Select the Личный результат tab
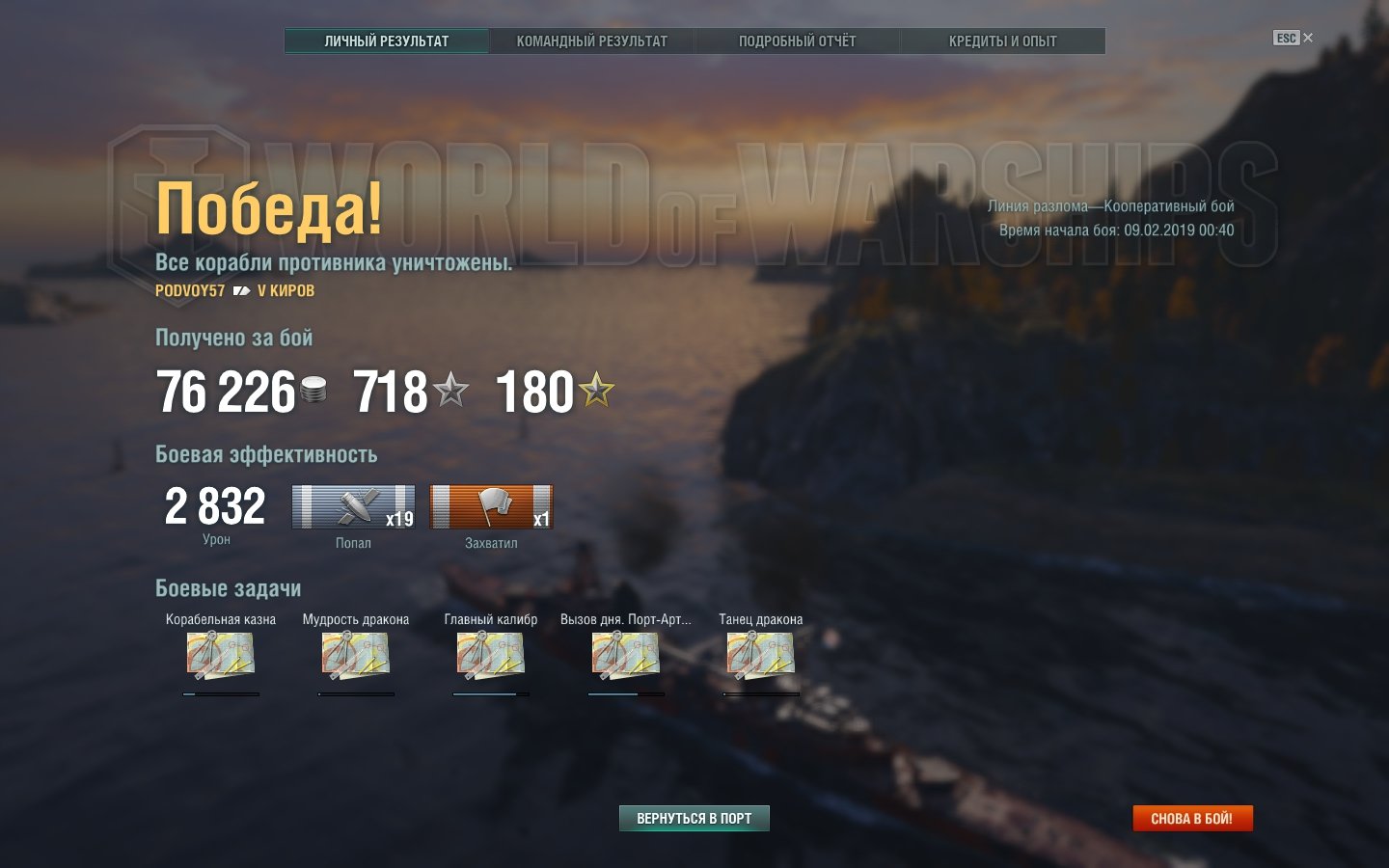The height and width of the screenshot is (868, 1389). pos(386,41)
